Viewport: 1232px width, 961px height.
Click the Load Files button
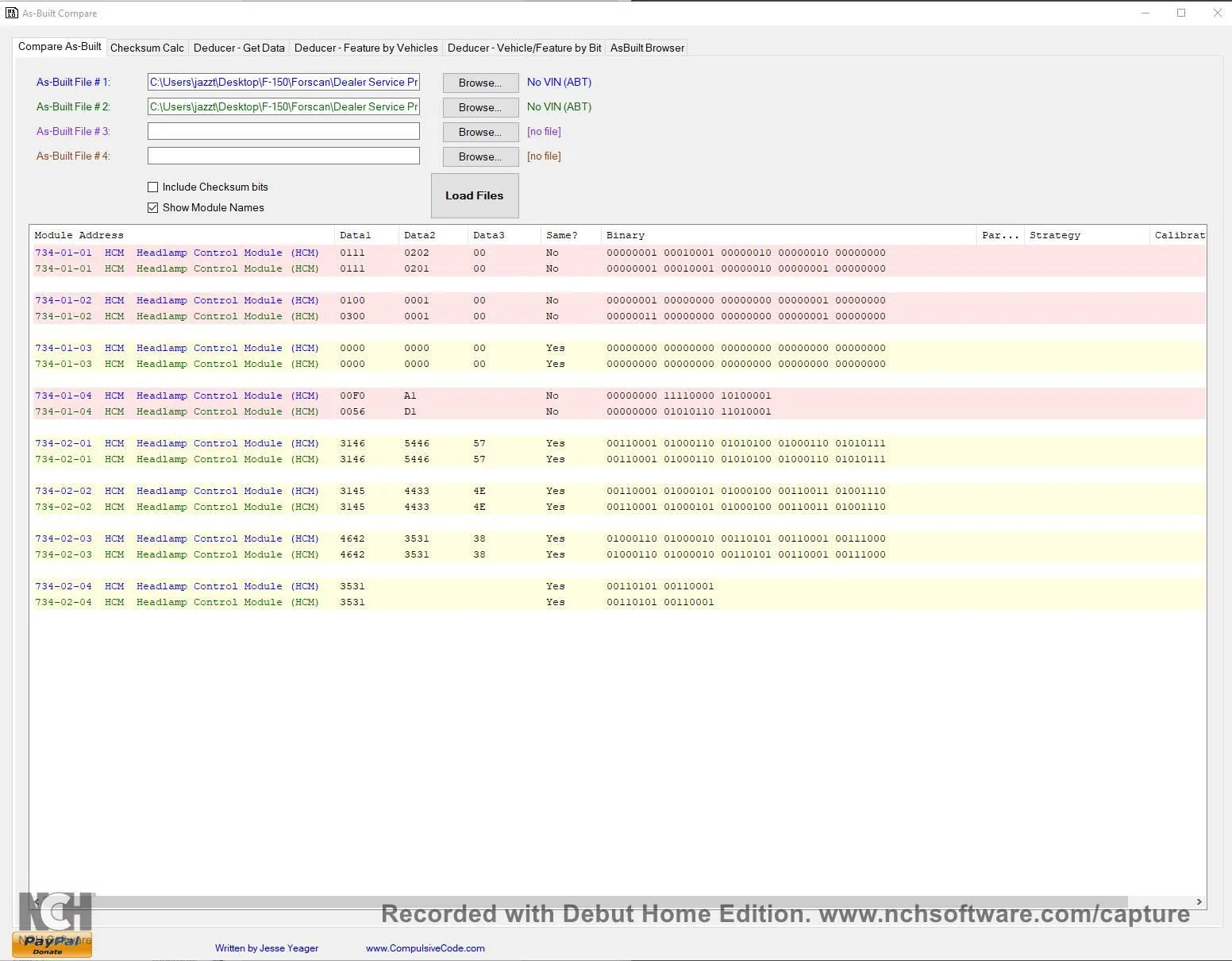(x=475, y=195)
